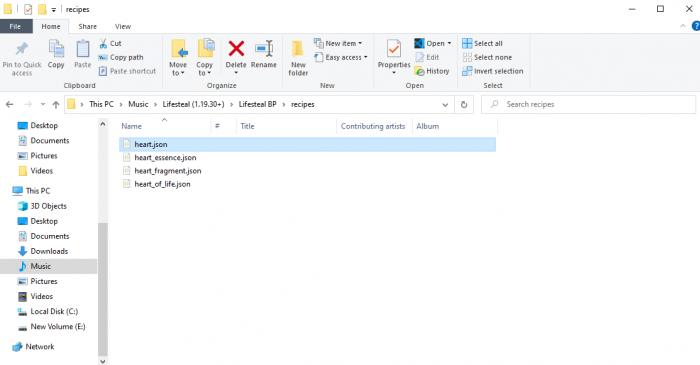Select heart.json file
Screen dimensions: 700x365
point(307,144)
